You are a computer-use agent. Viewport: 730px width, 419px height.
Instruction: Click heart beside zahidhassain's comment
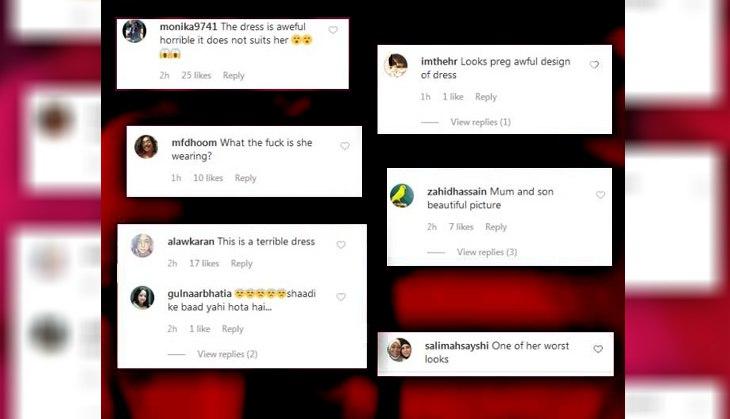coord(601,195)
